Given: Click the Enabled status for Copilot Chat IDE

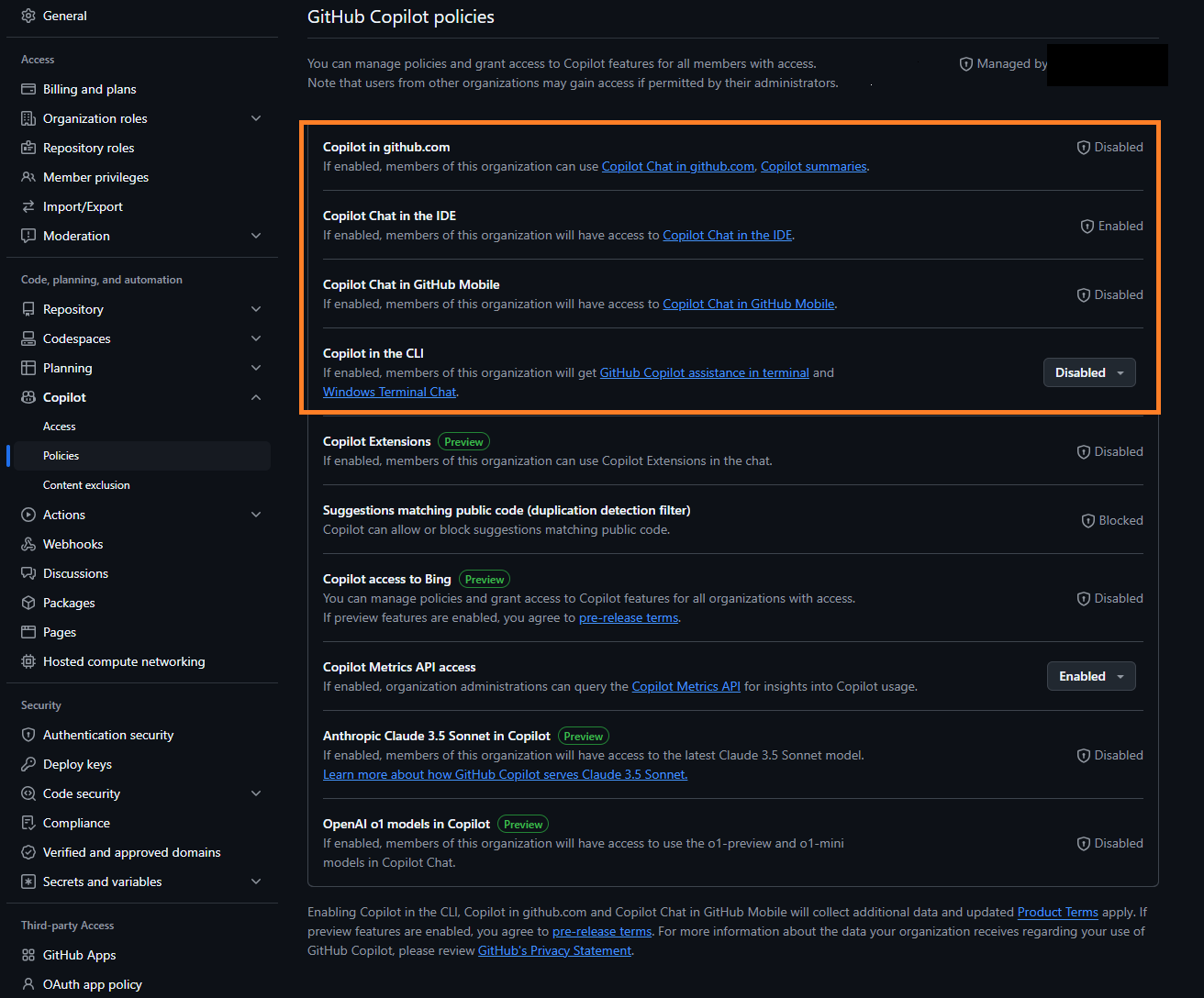Looking at the screenshot, I should point(1112,226).
